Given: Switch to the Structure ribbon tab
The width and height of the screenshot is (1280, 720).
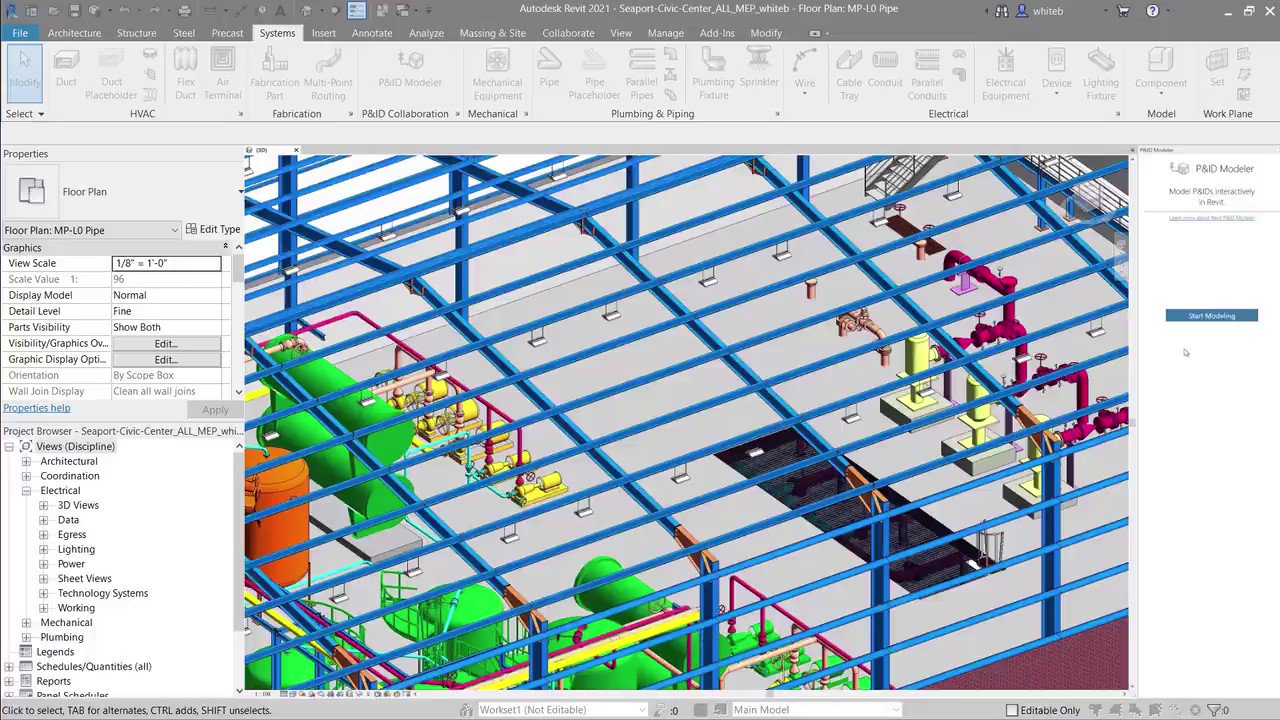Looking at the screenshot, I should (136, 33).
